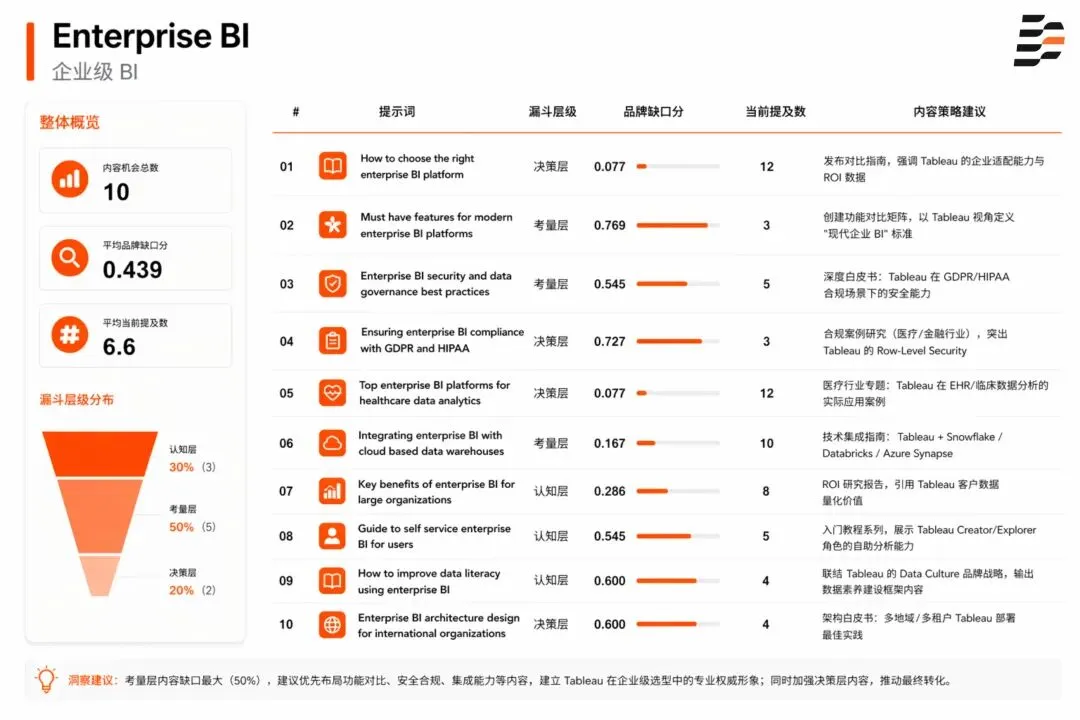1080x720 pixels.
Task: Click the row number 04
Action: pyautogui.click(x=287, y=341)
